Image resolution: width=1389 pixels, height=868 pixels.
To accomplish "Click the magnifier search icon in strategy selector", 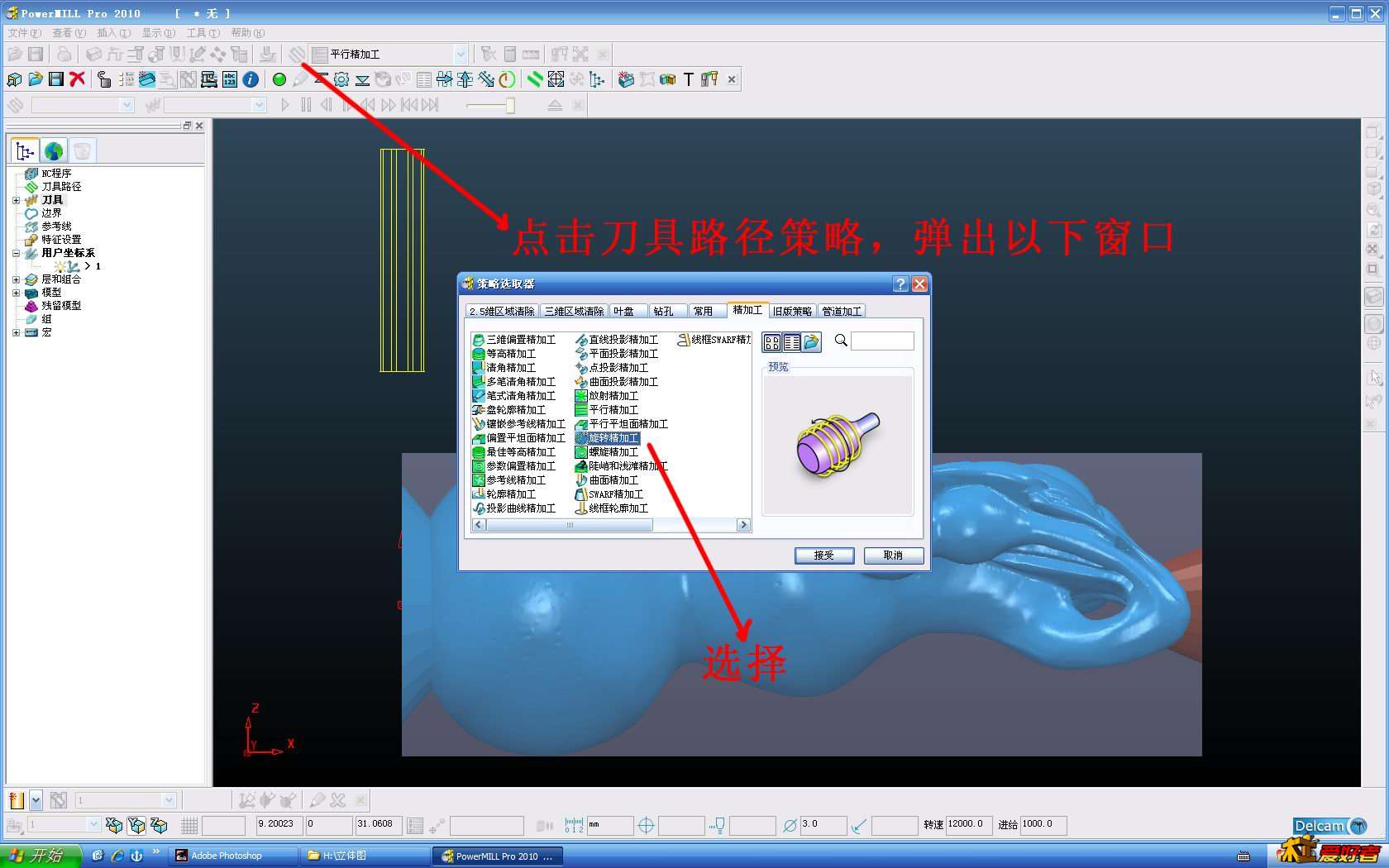I will [x=841, y=341].
